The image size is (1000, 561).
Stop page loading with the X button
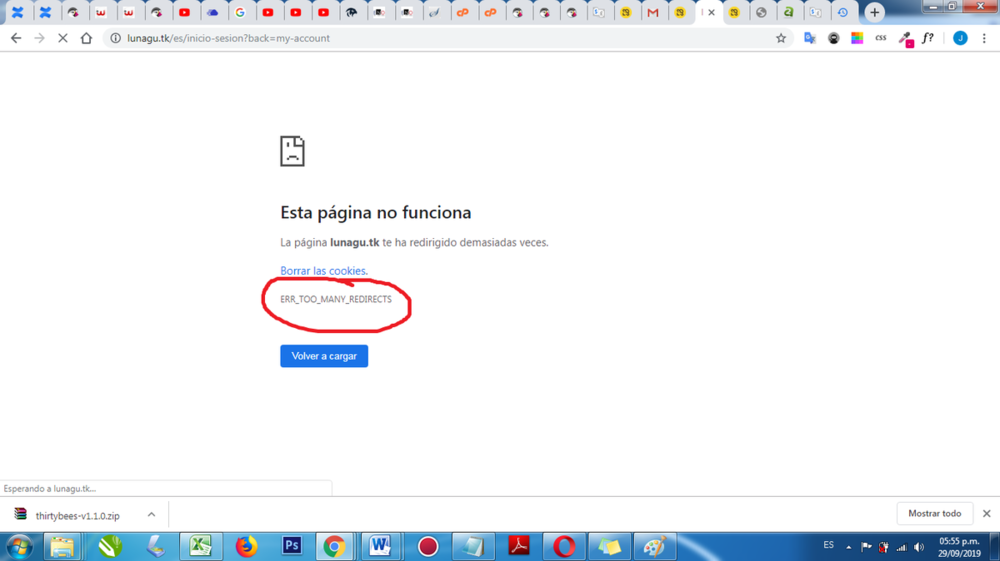(x=62, y=38)
